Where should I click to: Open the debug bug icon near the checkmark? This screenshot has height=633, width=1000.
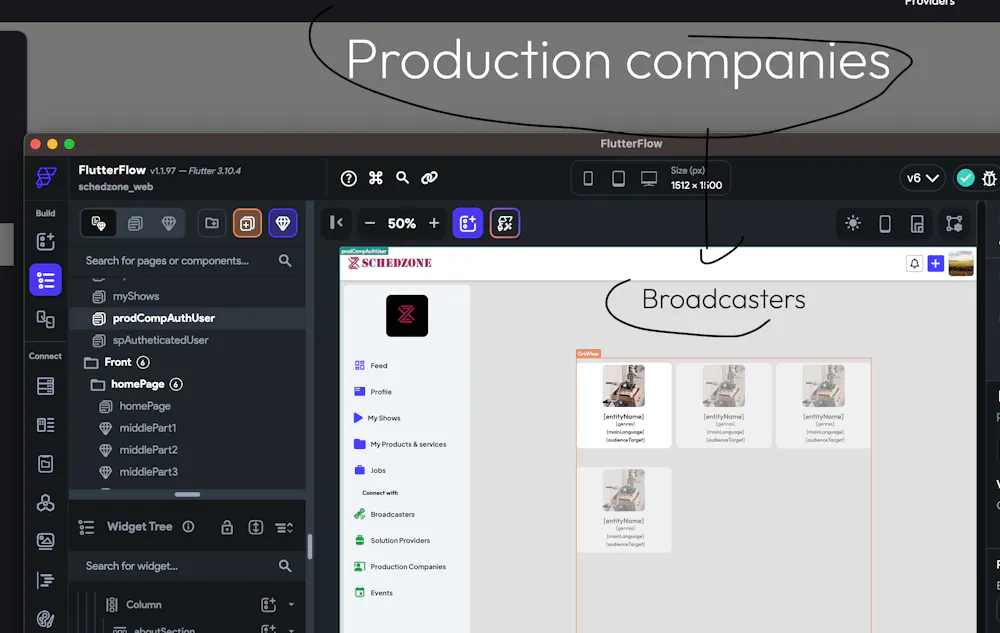tap(989, 177)
